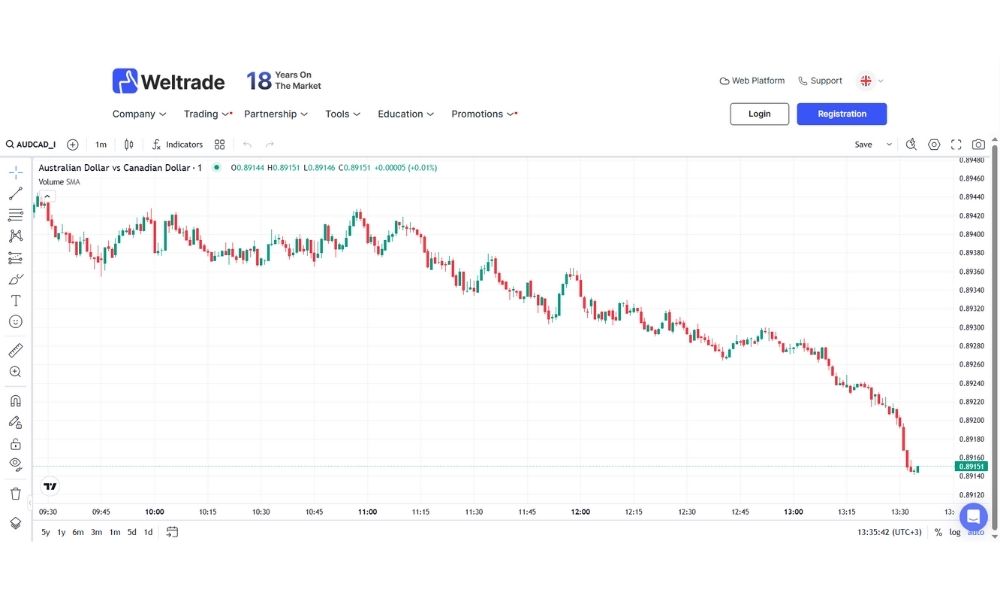The image size is (1000, 600).
Task: Expand the Save dropdown arrow
Action: coord(889,145)
